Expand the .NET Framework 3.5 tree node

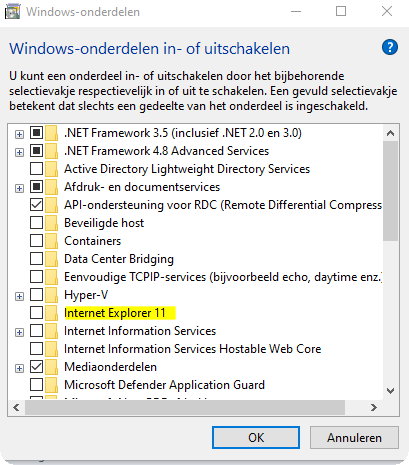click(20, 134)
